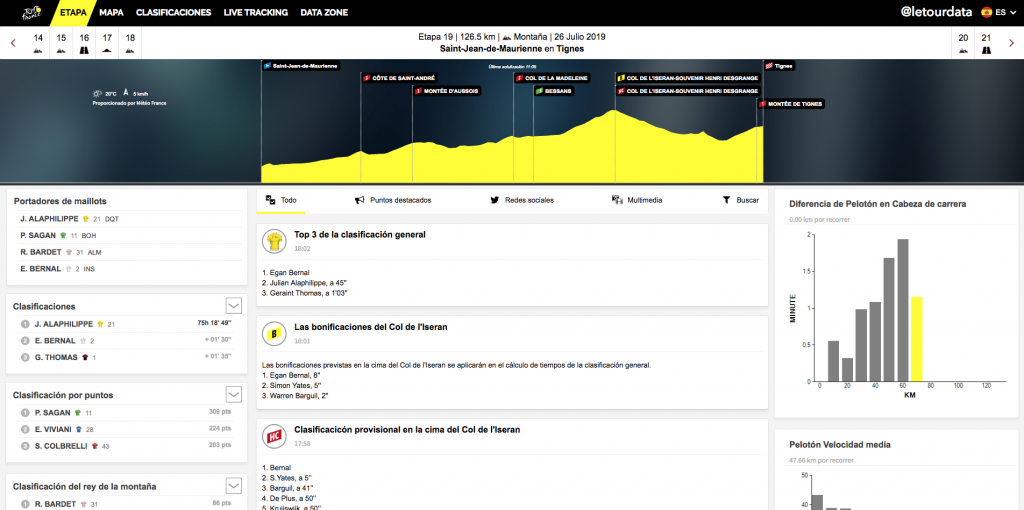Click the Saint-Jean-de-Maurienne start marker

pos(300,66)
